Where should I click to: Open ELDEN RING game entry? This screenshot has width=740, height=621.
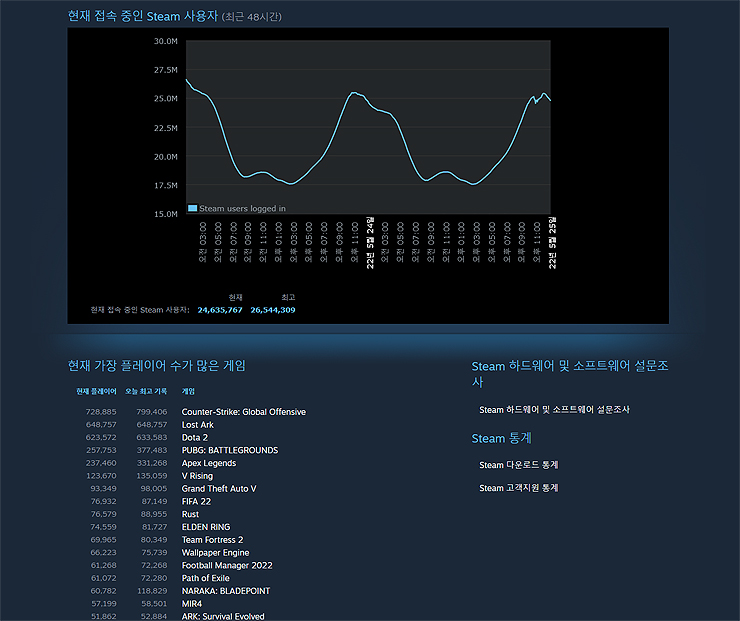206,527
